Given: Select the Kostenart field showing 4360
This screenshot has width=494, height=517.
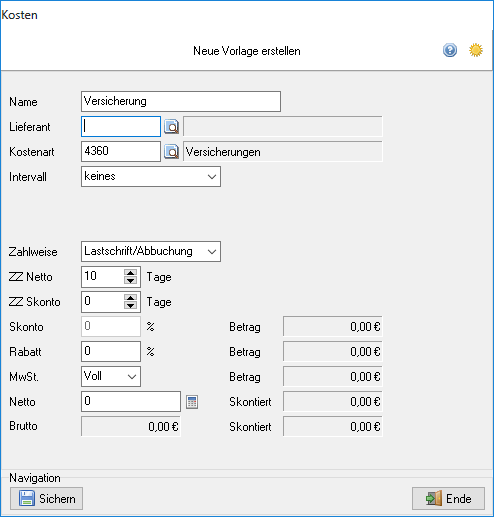Looking at the screenshot, I should pyautogui.click(x=121, y=151).
